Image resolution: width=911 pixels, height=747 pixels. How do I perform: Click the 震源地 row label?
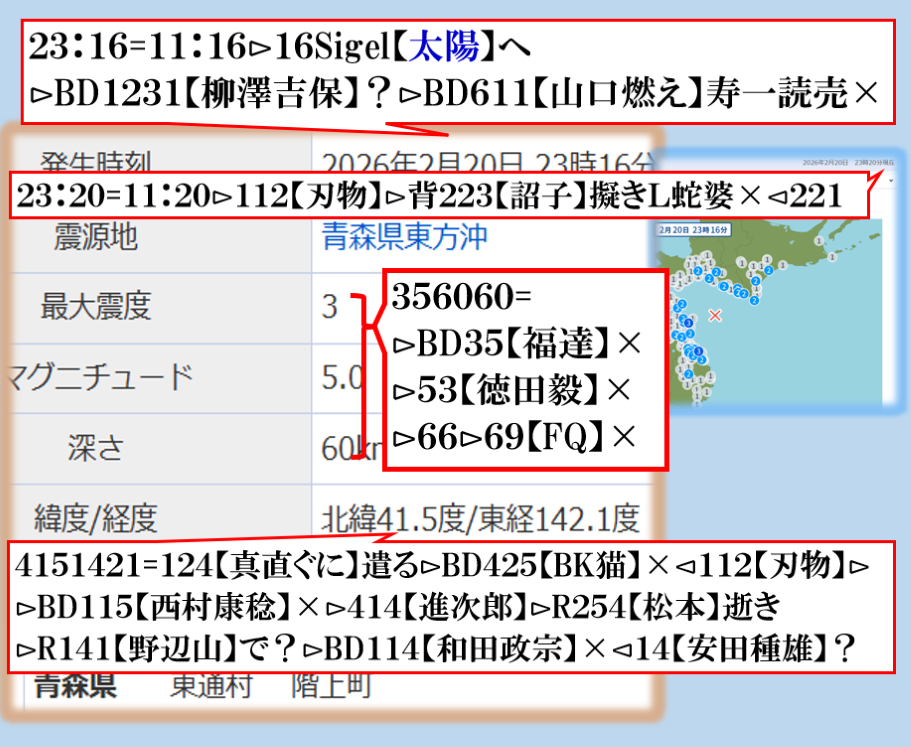(95, 237)
